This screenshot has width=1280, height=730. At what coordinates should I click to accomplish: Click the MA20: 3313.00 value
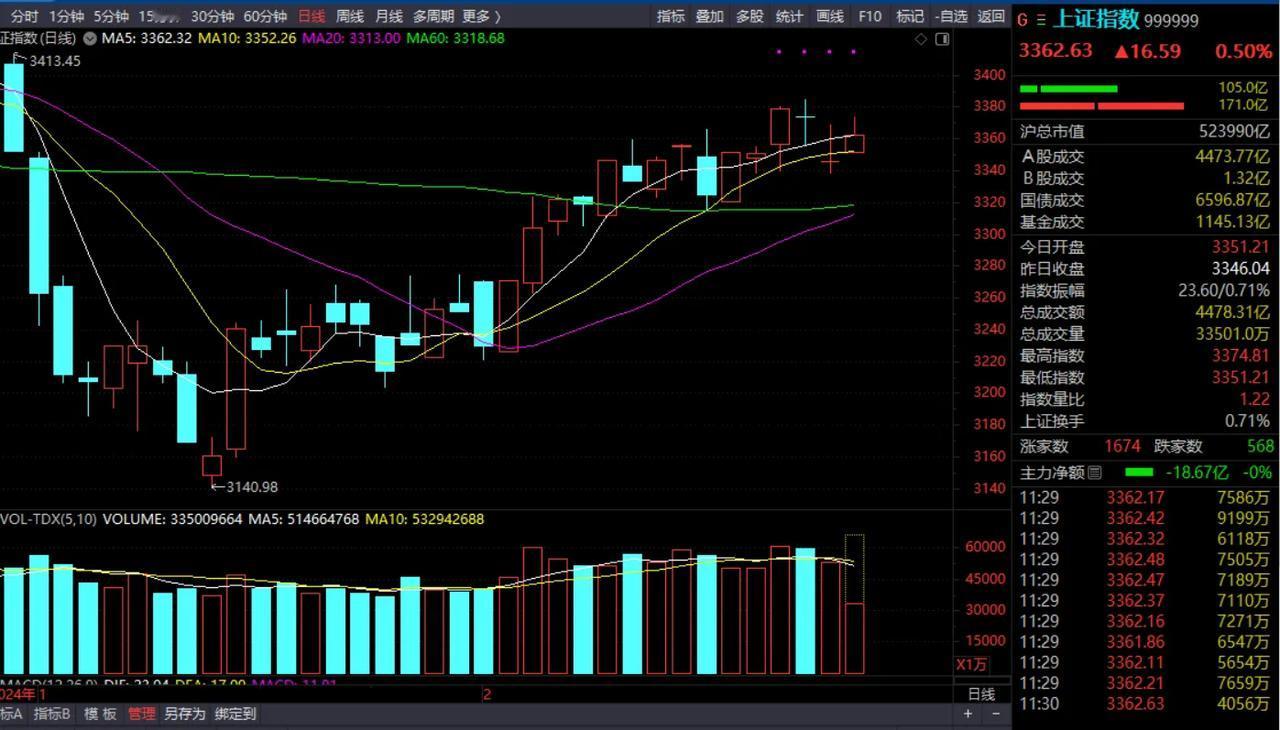click(351, 38)
